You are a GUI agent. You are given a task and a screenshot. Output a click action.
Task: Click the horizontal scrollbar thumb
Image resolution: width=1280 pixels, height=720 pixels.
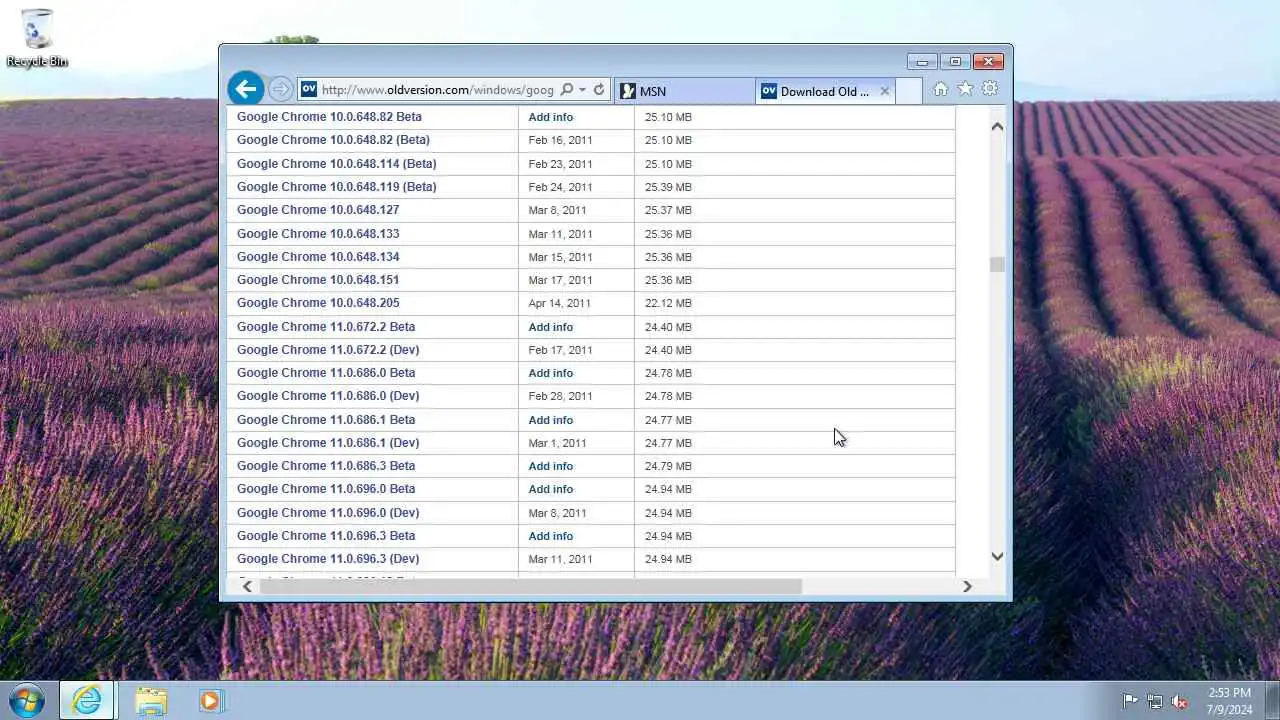pos(531,586)
